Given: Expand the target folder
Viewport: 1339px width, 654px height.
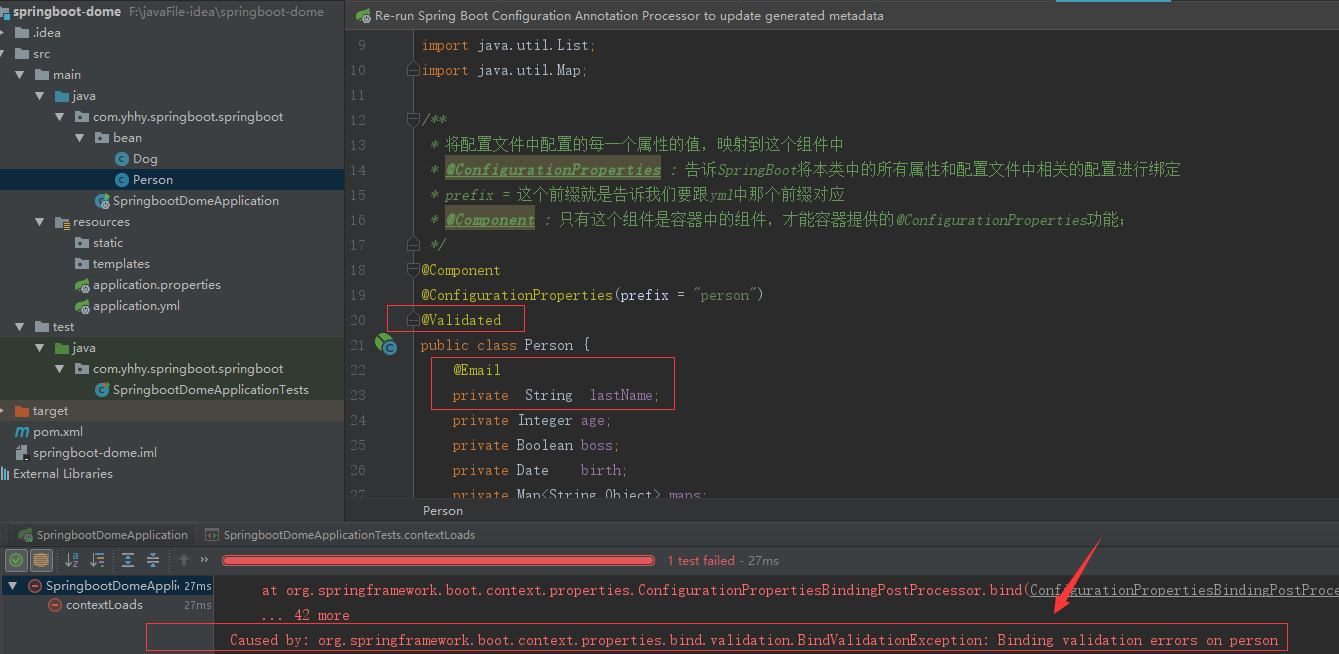Looking at the screenshot, I should pos(5,410).
